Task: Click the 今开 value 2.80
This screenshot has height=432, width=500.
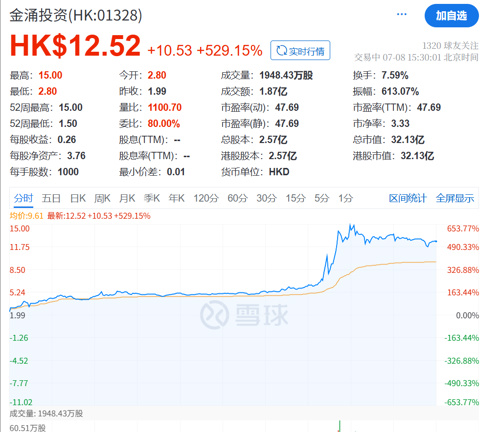Action: 157,75
